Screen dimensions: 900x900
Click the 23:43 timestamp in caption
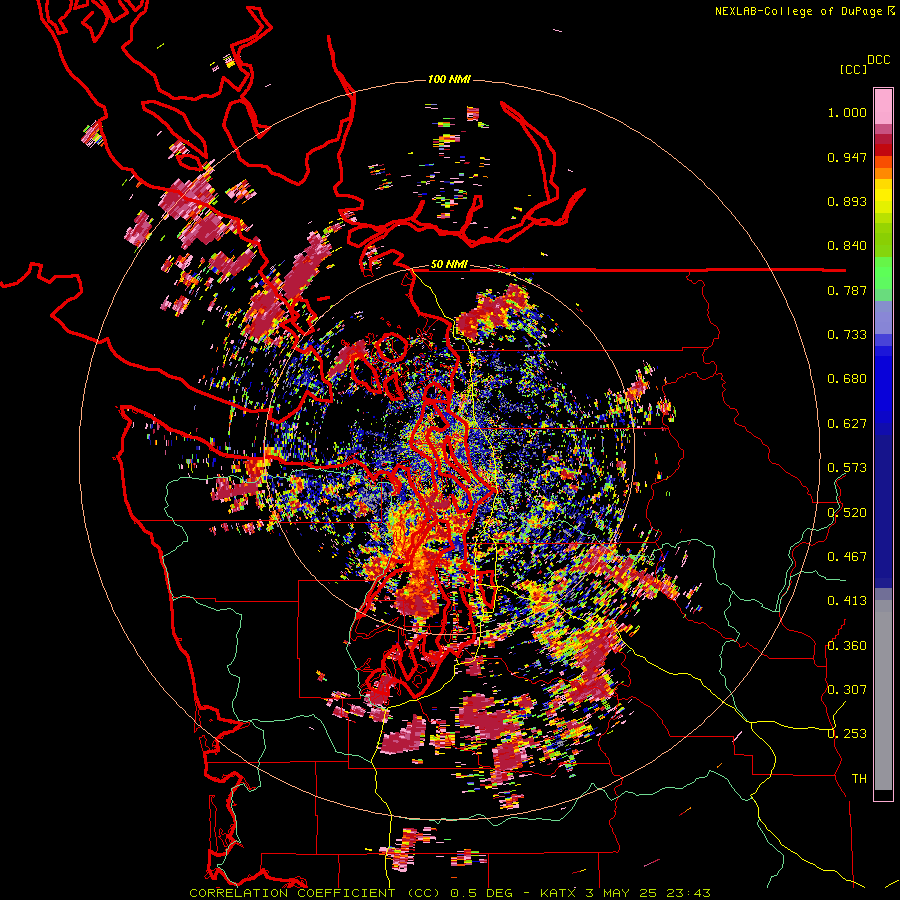point(690,893)
